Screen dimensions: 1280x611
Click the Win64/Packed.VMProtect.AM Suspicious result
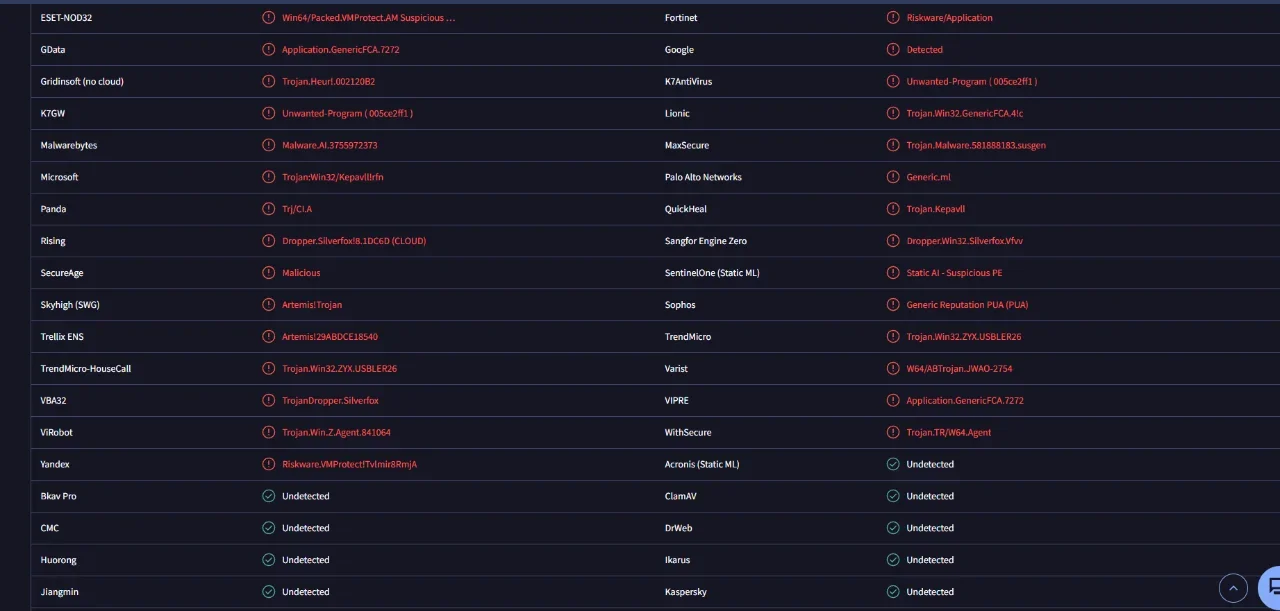pyautogui.click(x=369, y=18)
